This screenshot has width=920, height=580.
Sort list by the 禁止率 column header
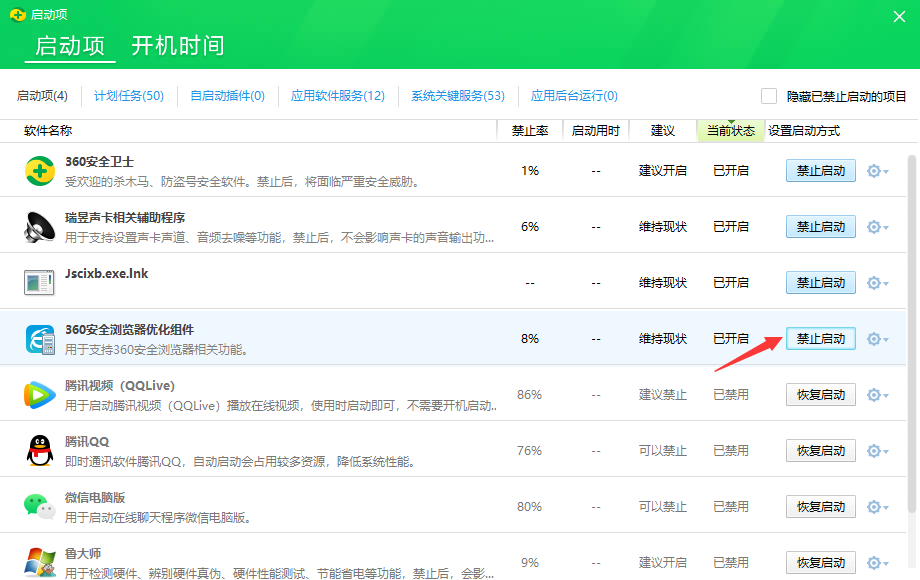(x=529, y=130)
